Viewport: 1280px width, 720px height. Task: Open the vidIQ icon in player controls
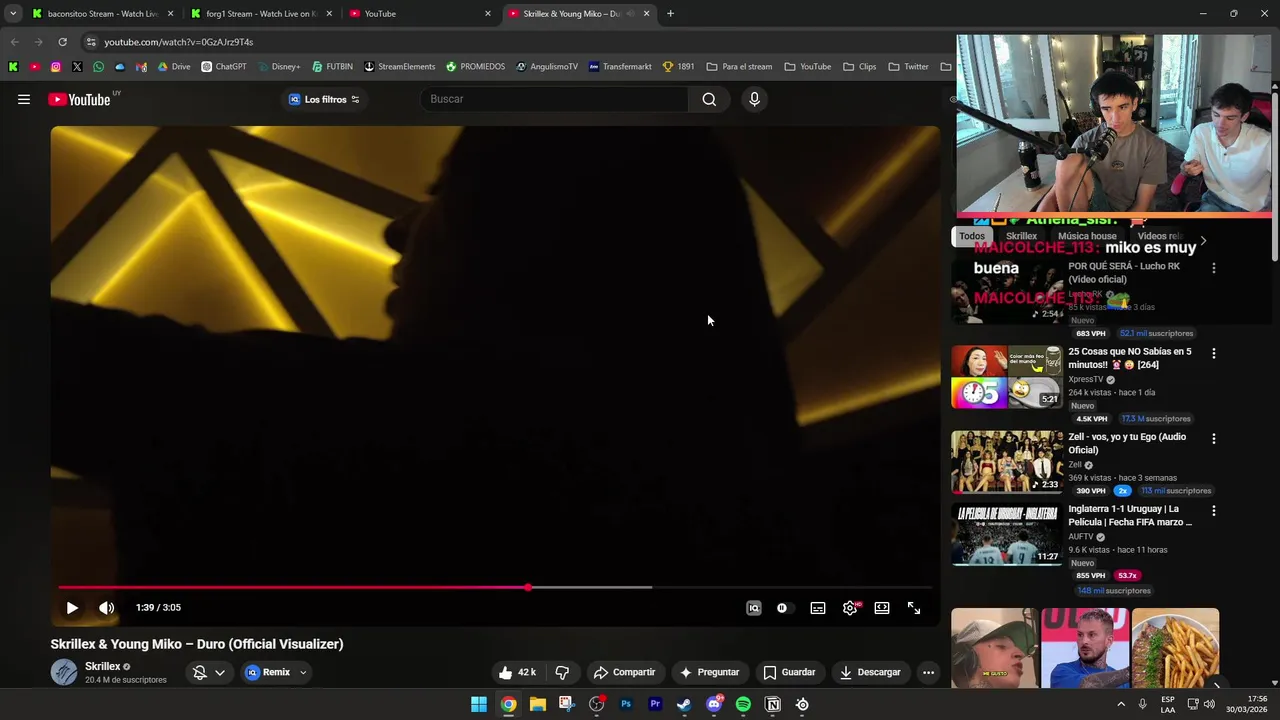coord(754,608)
